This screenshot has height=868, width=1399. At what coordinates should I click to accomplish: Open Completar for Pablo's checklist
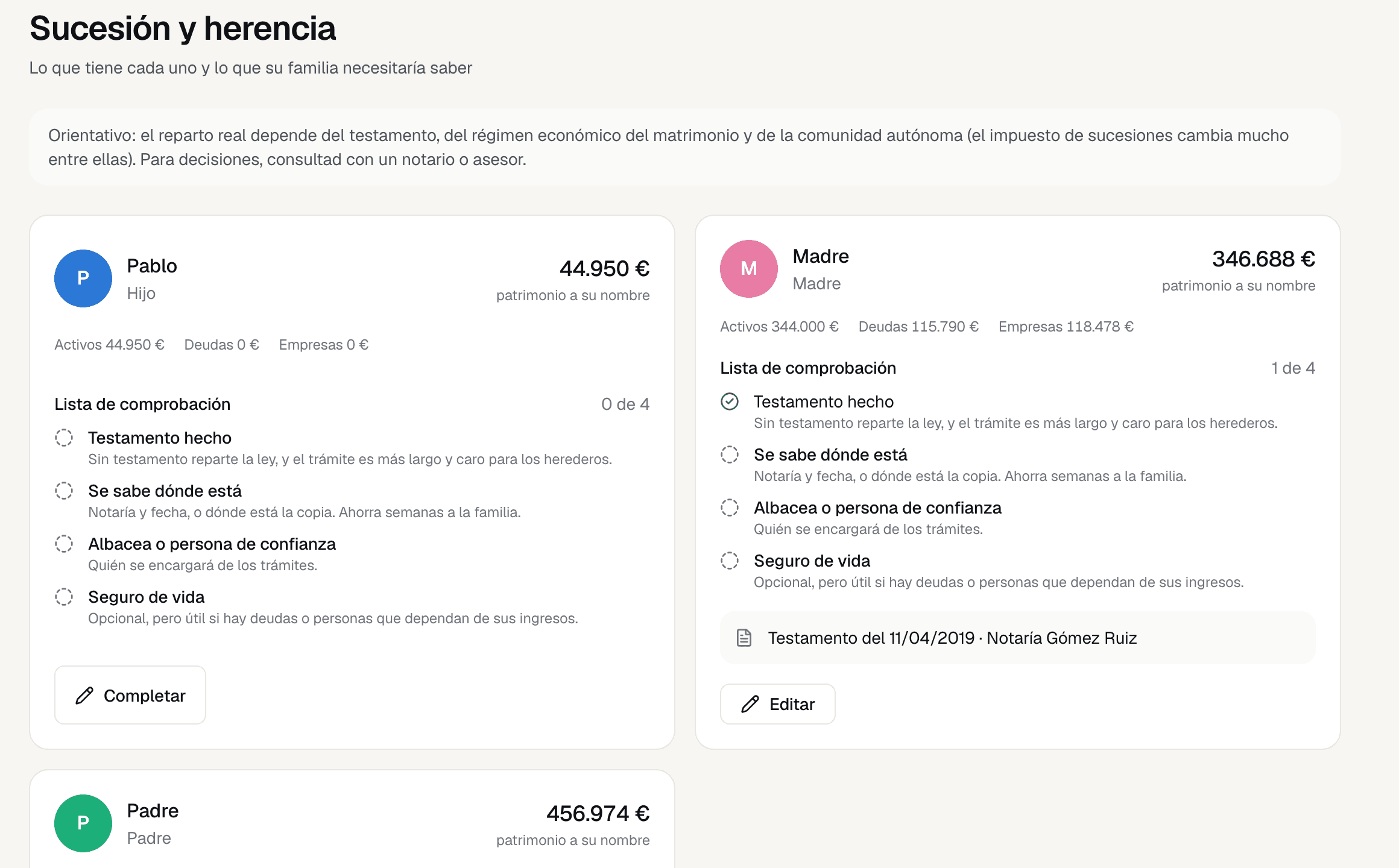(x=130, y=695)
